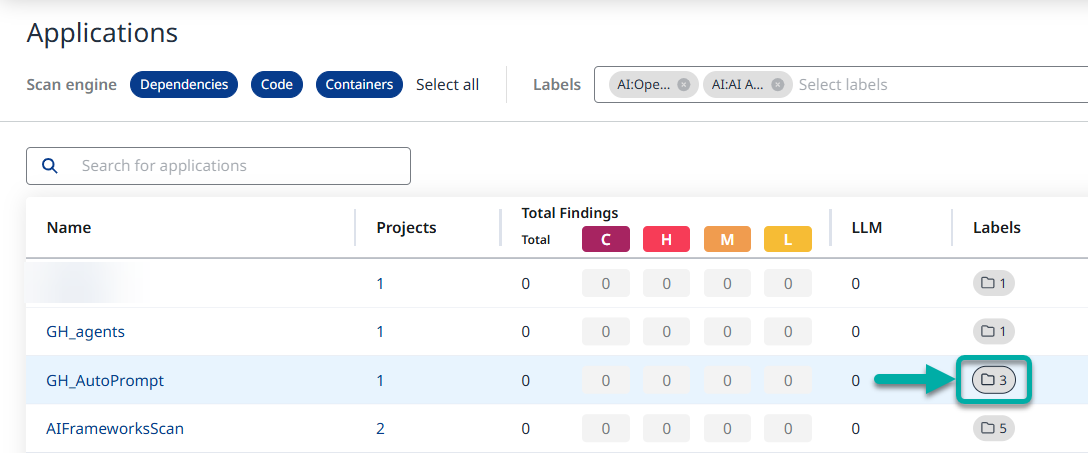The width and height of the screenshot is (1088, 453).
Task: Open labels badge for GH_AutoPrompt
Action: (993, 380)
